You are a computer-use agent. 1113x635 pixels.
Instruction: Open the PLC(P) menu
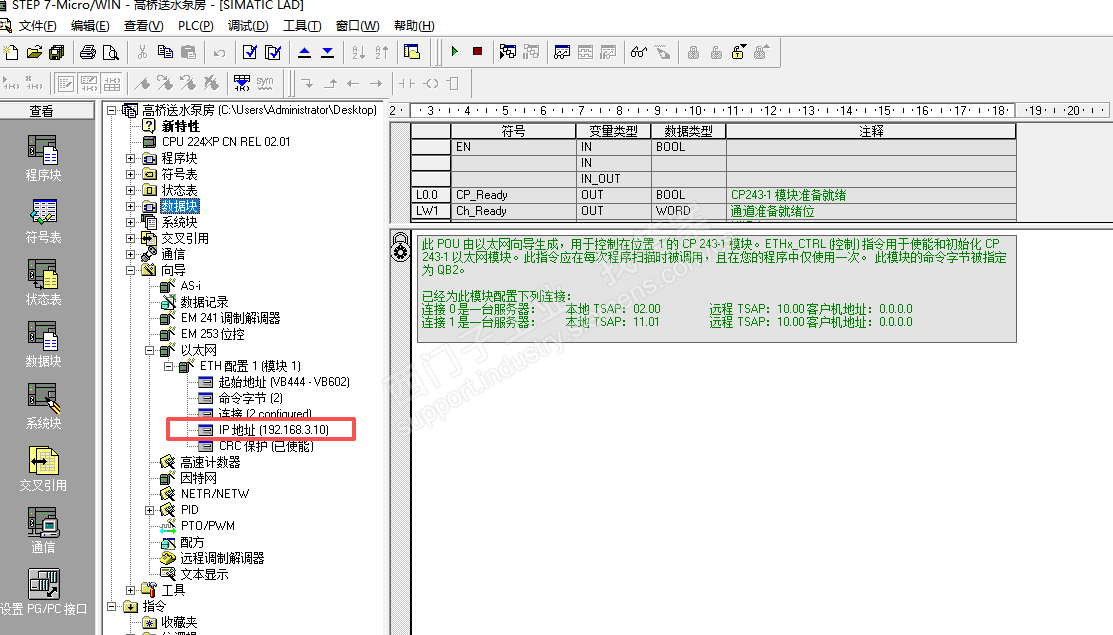pyautogui.click(x=196, y=26)
